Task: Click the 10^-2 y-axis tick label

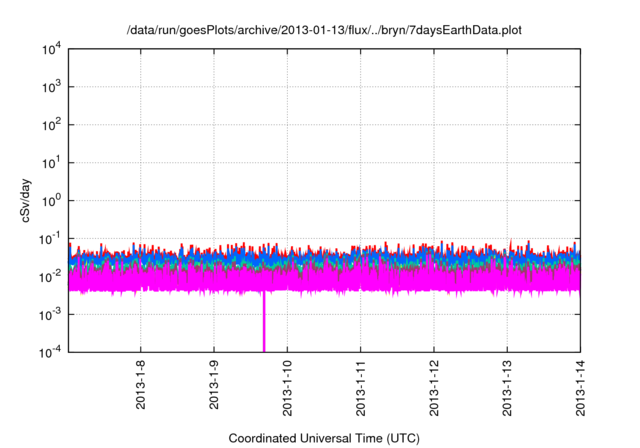Action: [50, 277]
